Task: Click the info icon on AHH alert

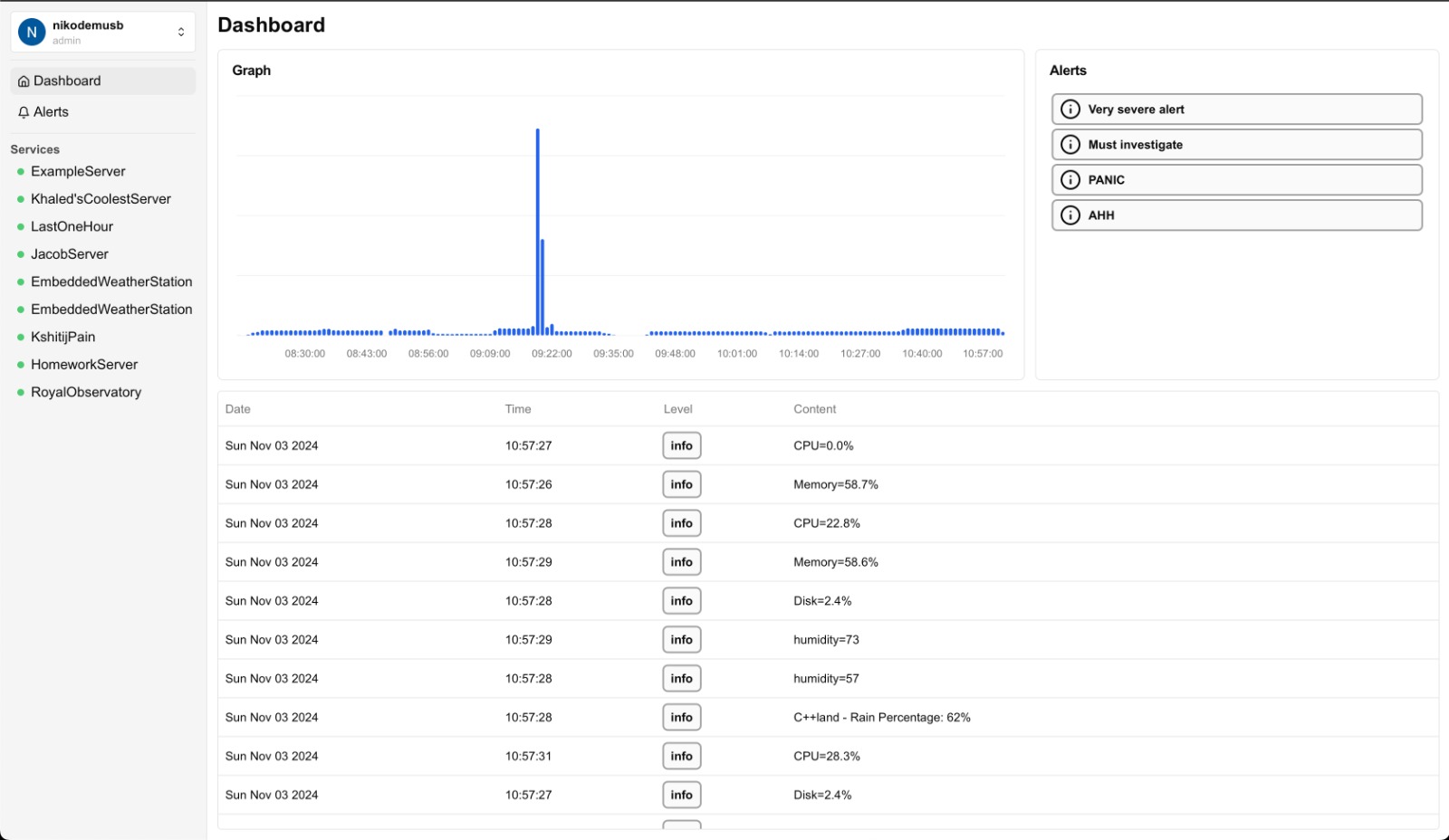Action: click(x=1070, y=215)
